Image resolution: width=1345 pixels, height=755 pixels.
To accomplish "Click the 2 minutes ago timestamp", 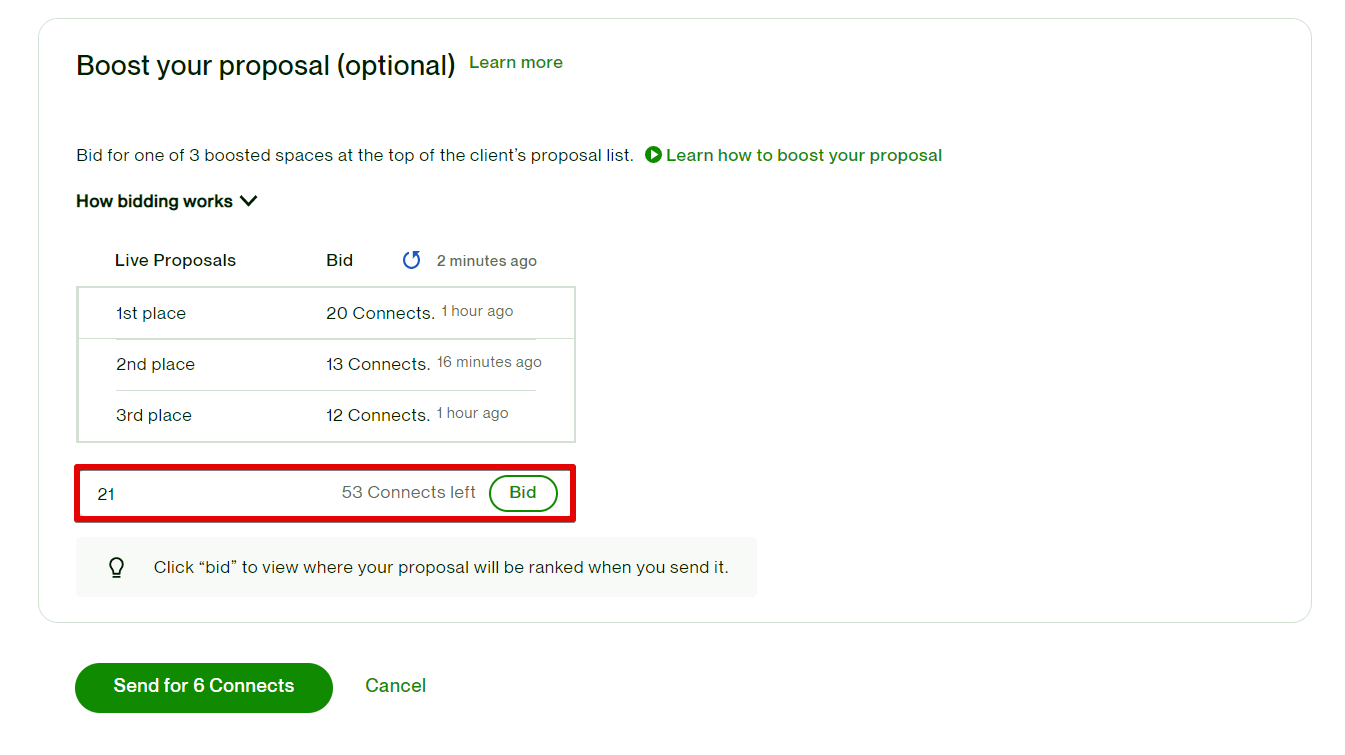I will (x=486, y=260).
